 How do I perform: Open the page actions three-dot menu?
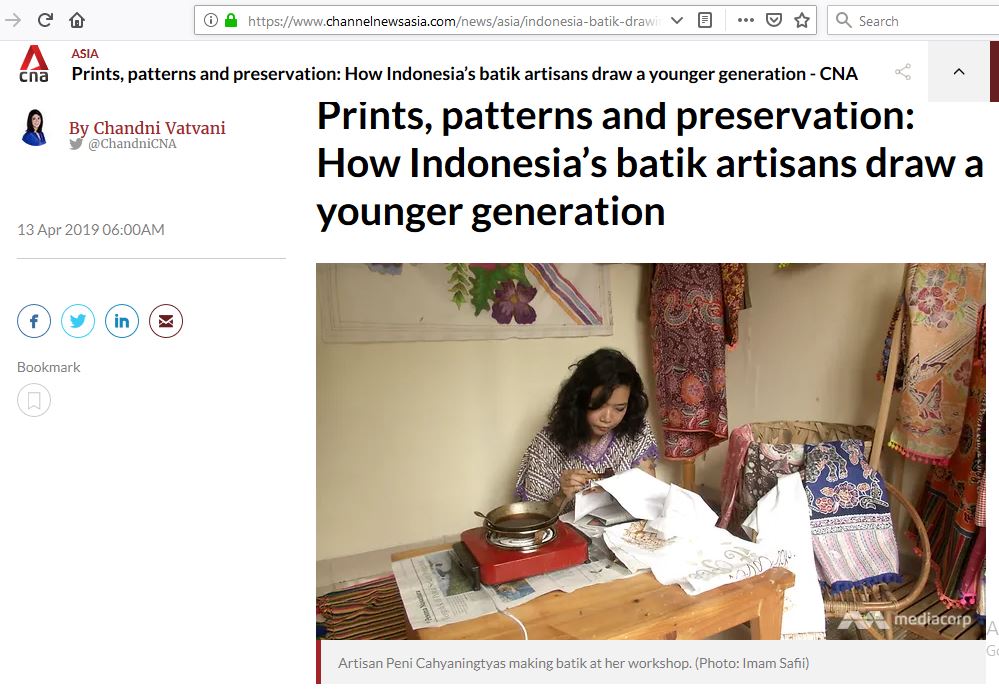pyautogui.click(x=745, y=20)
